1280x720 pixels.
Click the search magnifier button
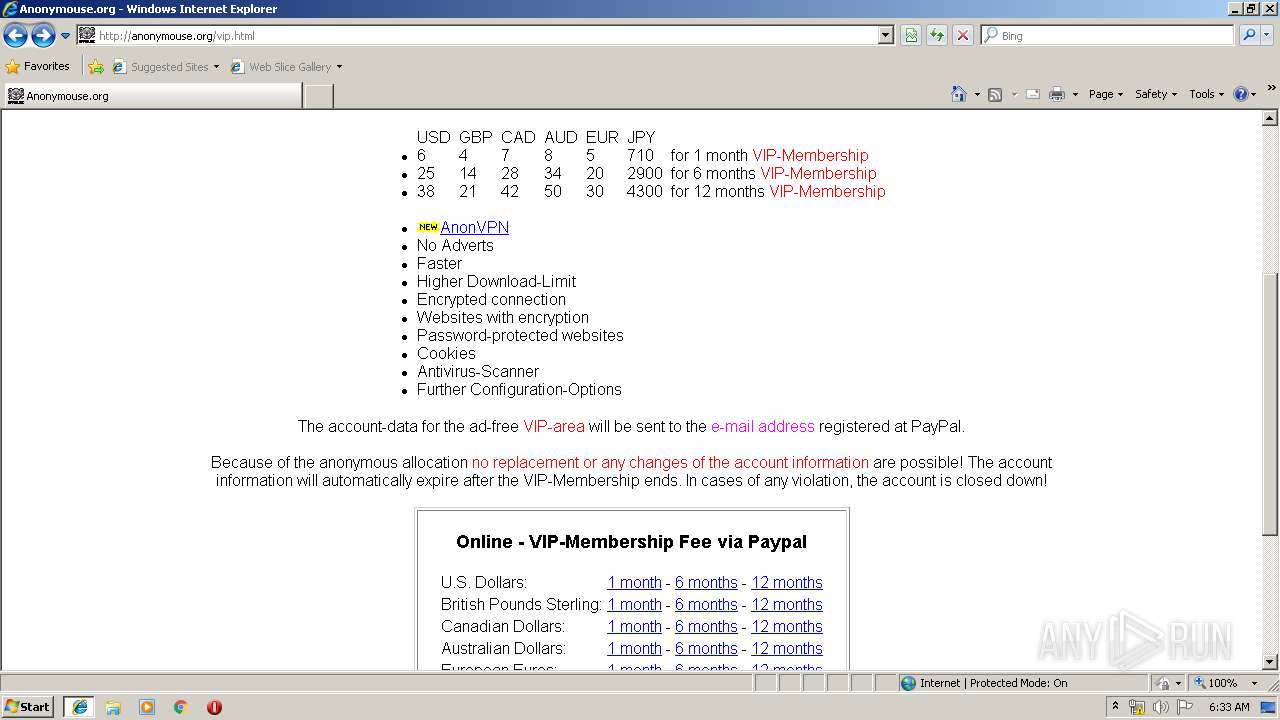1248,35
